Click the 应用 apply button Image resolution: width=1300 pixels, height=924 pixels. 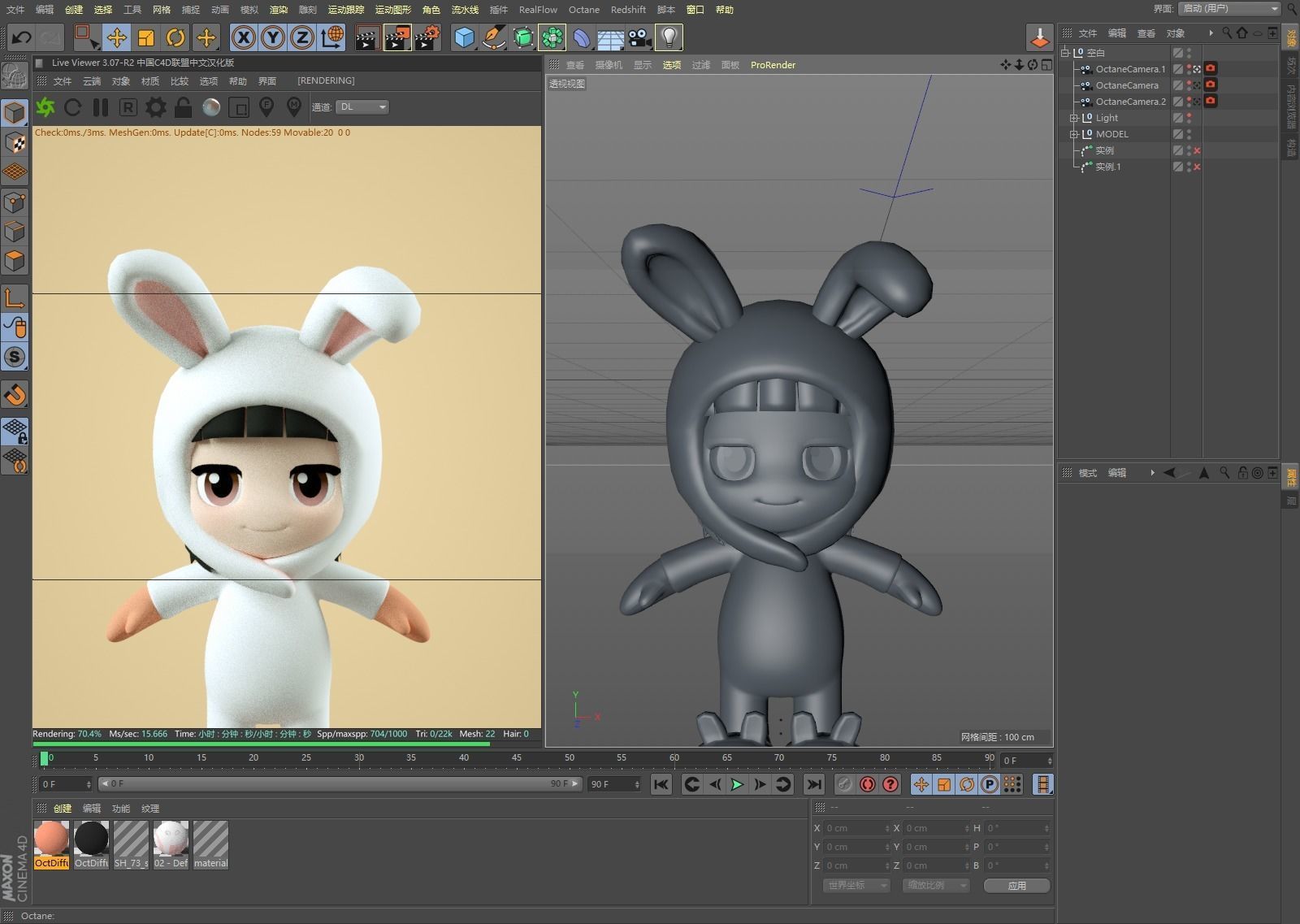point(1016,886)
